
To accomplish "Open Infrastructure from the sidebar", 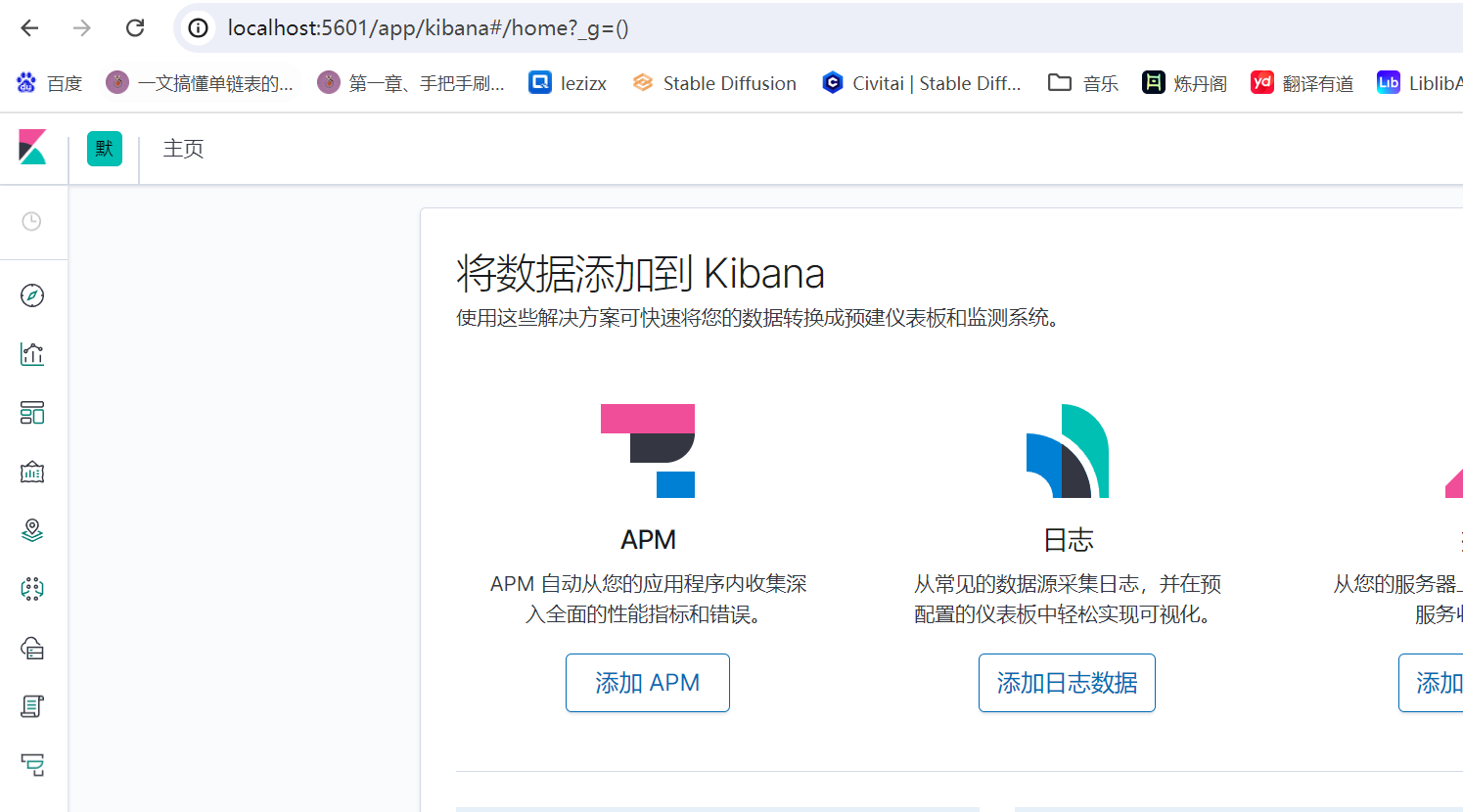I will point(32,648).
